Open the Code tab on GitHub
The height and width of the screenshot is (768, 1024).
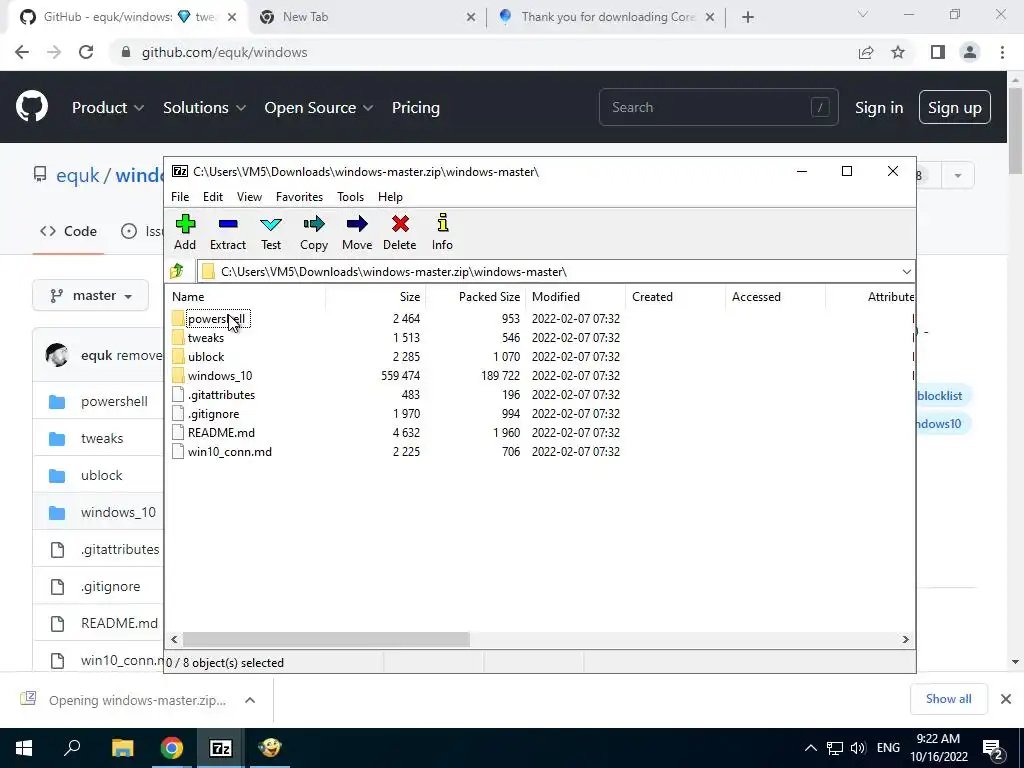click(x=69, y=231)
